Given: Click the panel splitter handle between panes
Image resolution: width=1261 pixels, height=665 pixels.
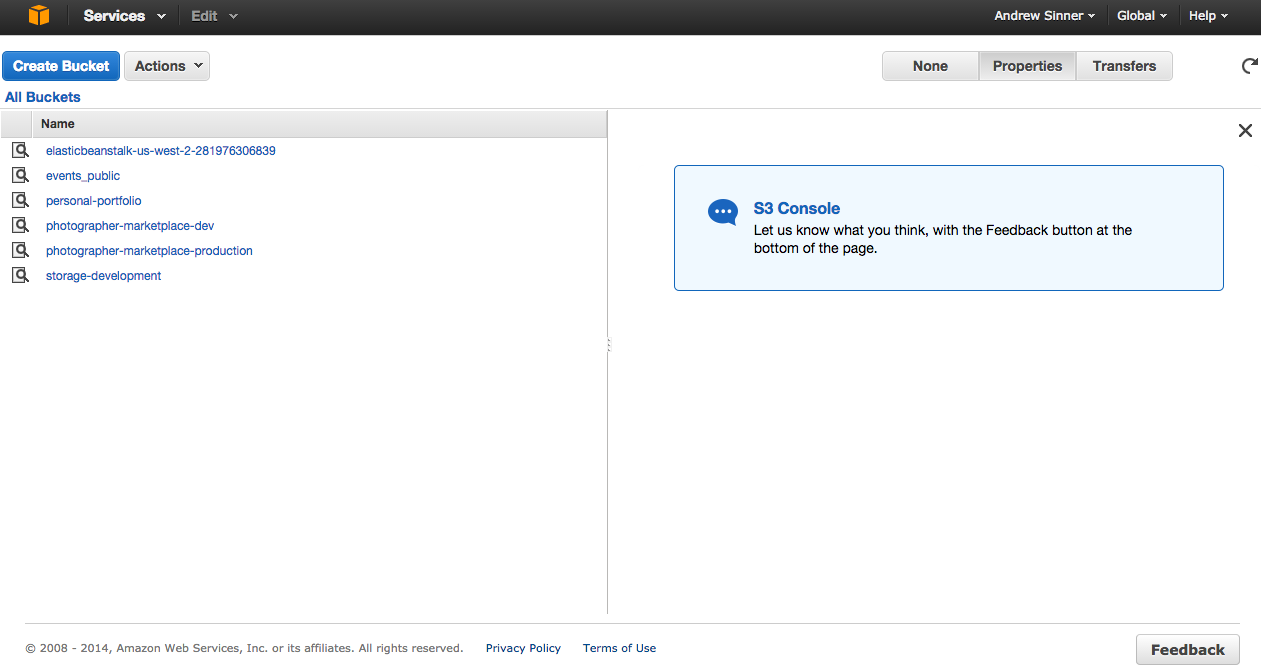Looking at the screenshot, I should click(x=608, y=345).
